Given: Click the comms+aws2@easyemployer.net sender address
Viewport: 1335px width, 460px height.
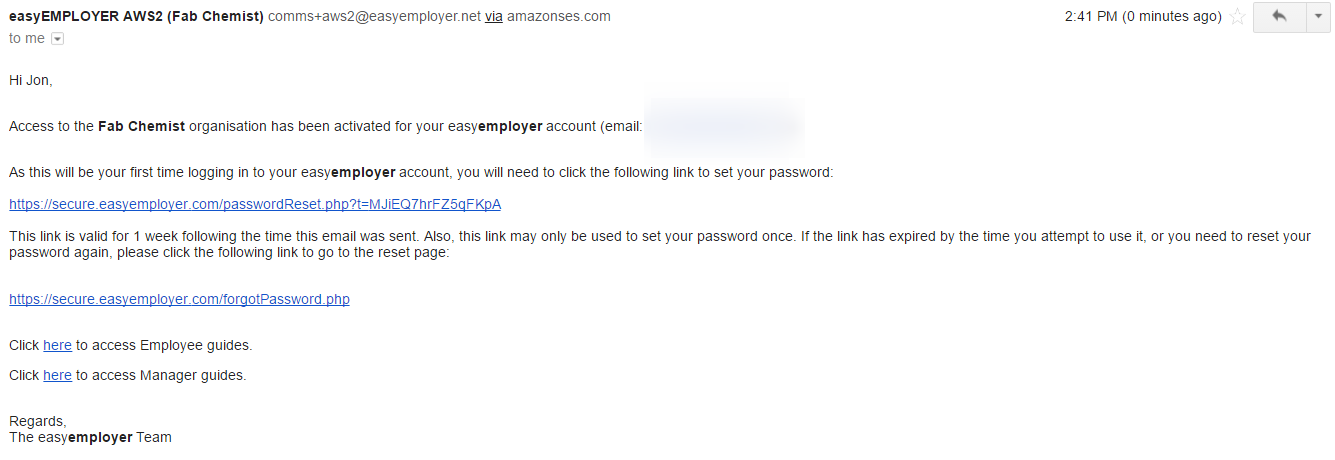Looking at the screenshot, I should (374, 17).
